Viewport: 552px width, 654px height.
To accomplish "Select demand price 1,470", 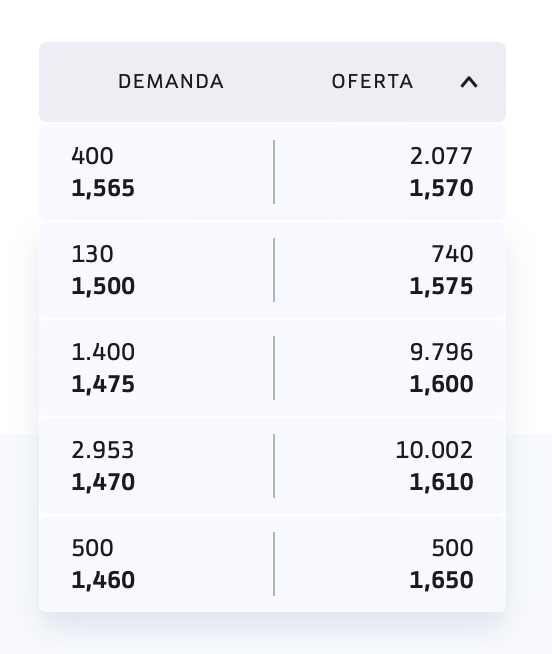I will click(103, 482).
